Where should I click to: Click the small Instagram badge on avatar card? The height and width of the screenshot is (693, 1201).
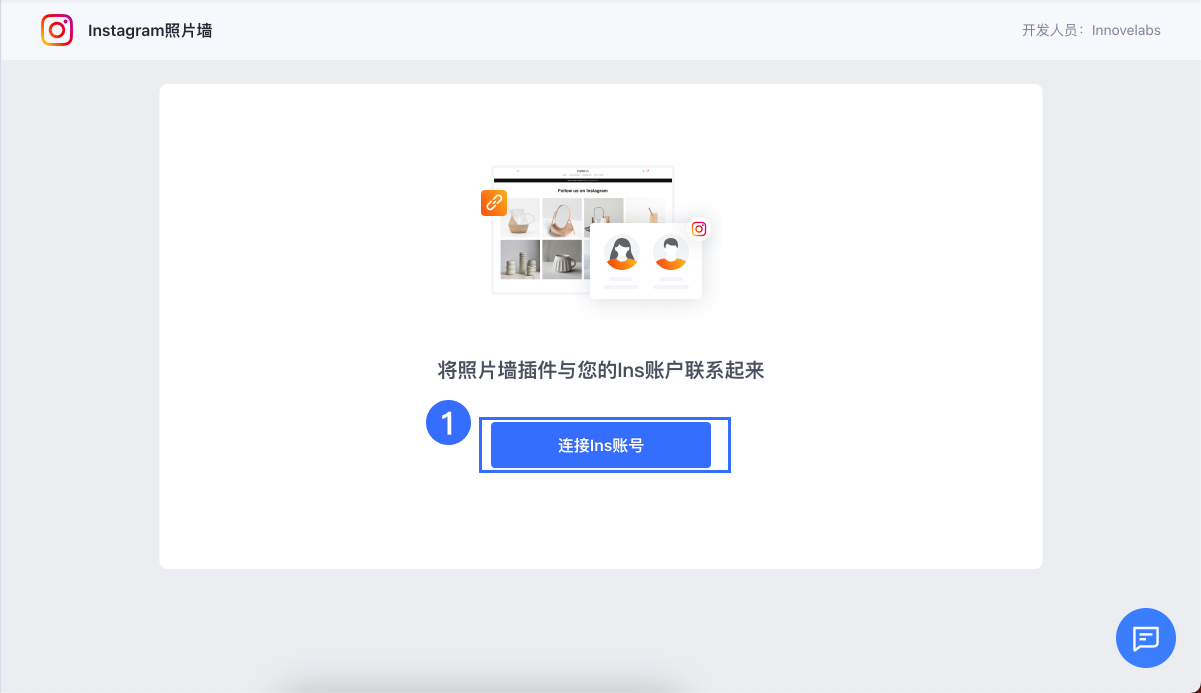699,228
